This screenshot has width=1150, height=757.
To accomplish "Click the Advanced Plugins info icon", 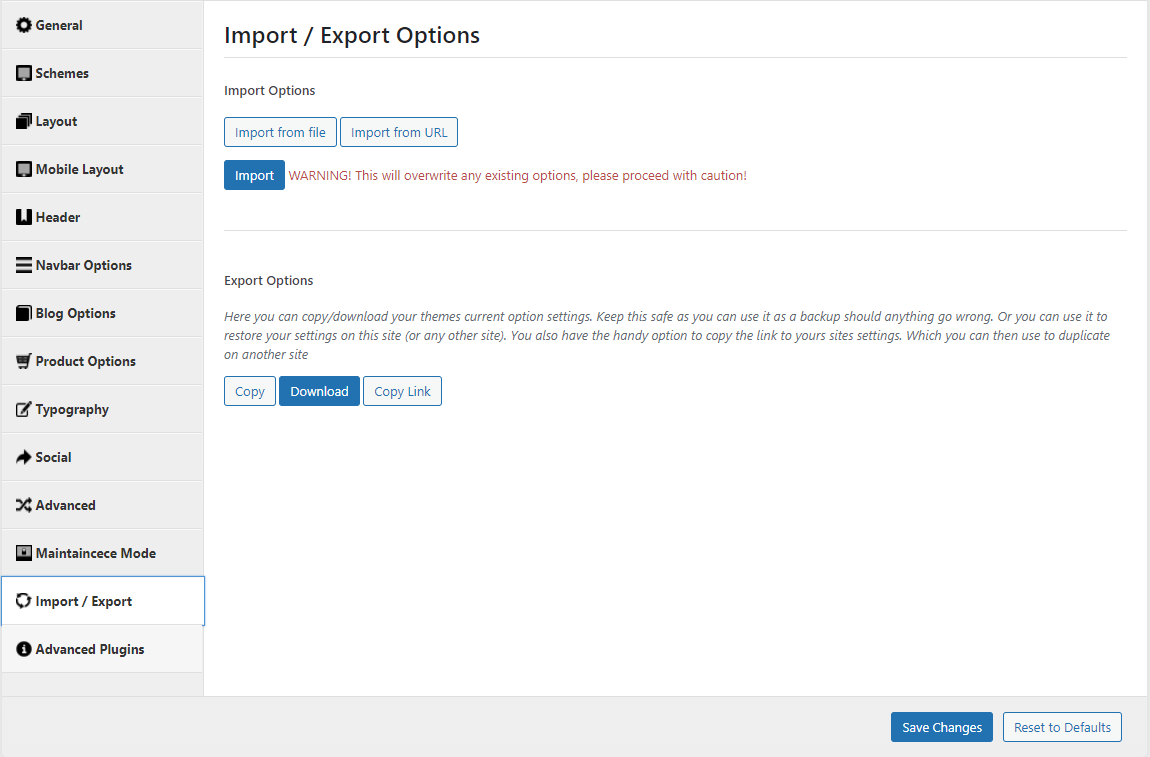I will 24,649.
